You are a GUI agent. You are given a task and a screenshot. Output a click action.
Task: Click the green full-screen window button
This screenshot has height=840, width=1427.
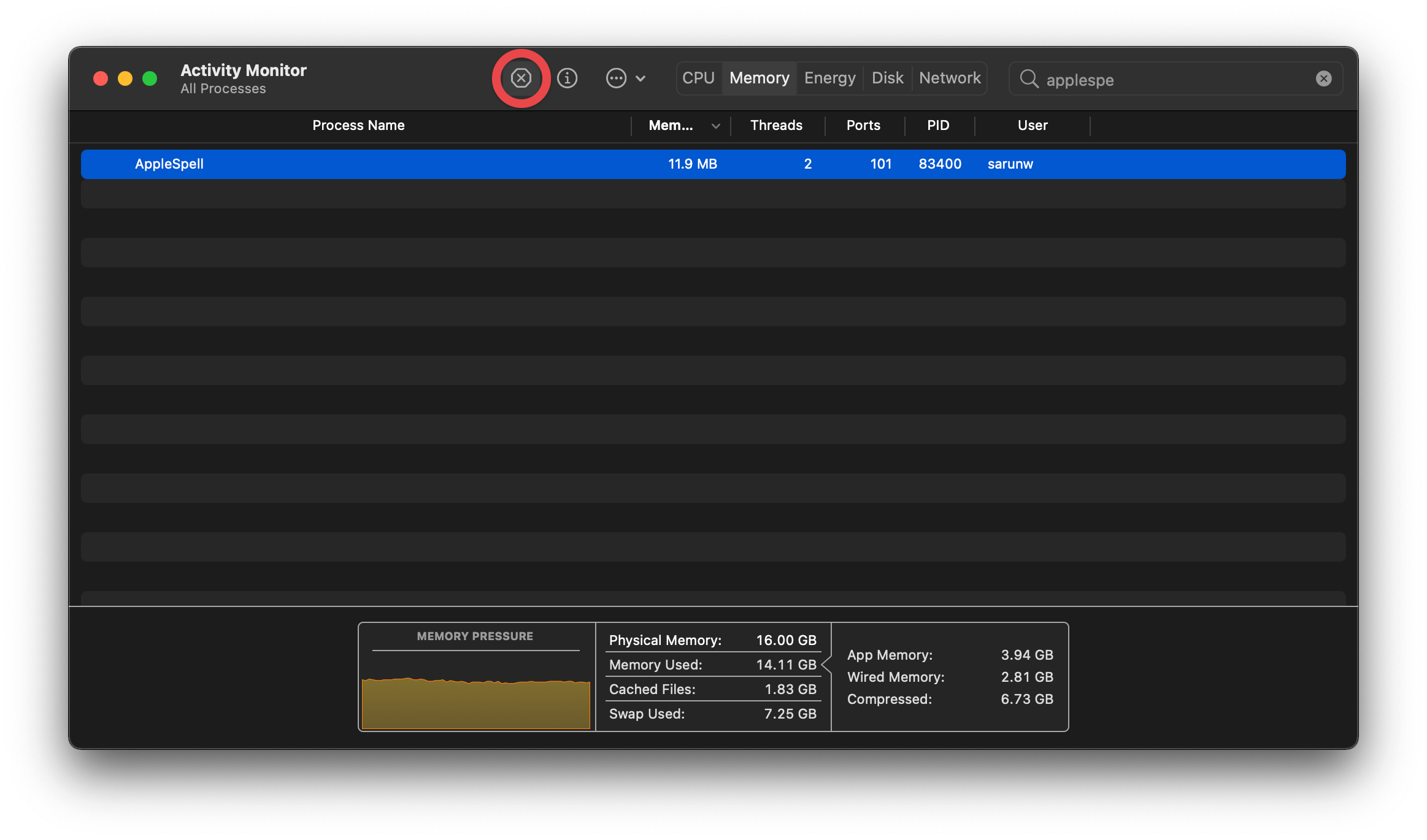[150, 78]
